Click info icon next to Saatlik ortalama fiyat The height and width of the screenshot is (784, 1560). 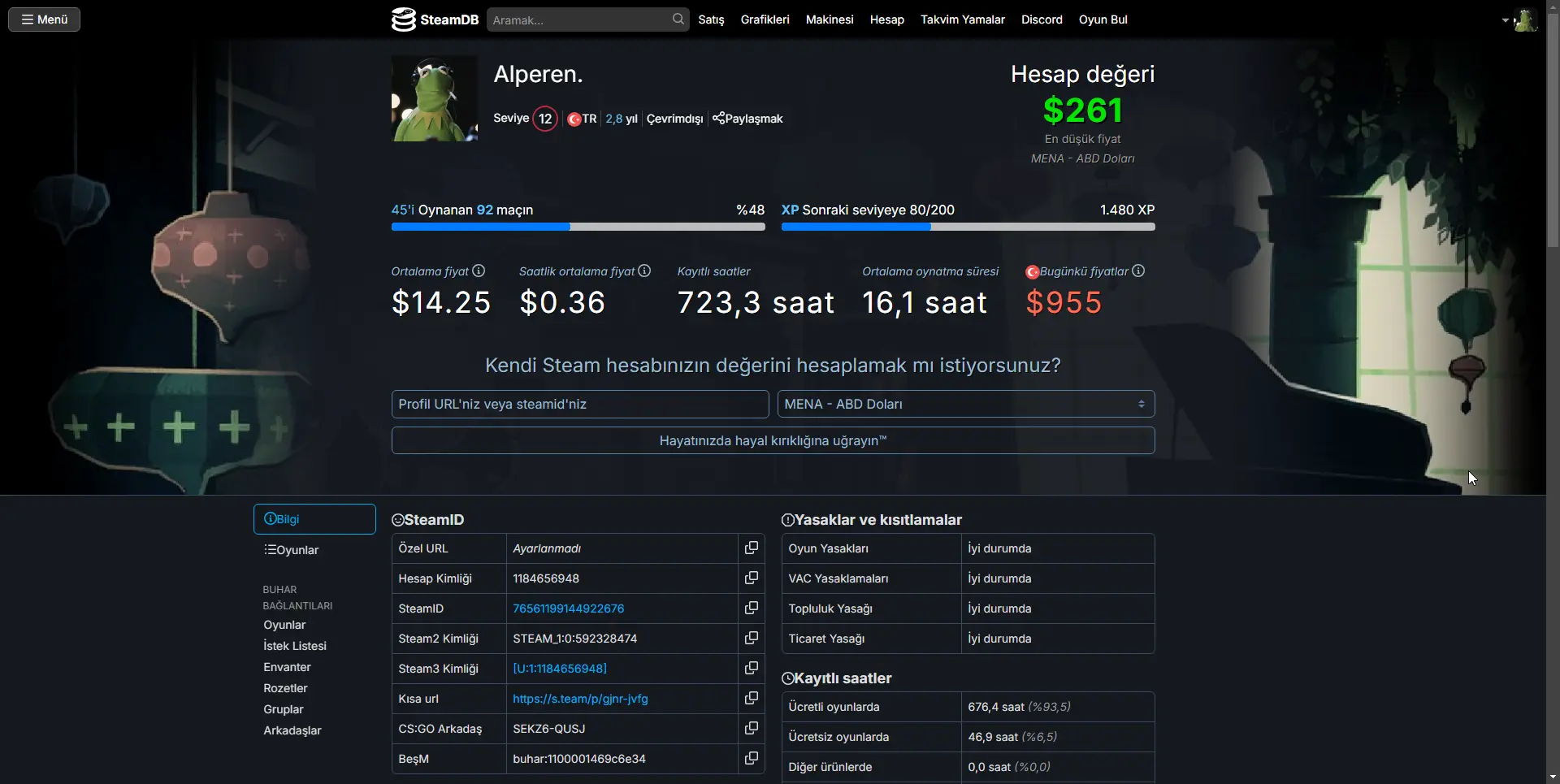click(644, 271)
